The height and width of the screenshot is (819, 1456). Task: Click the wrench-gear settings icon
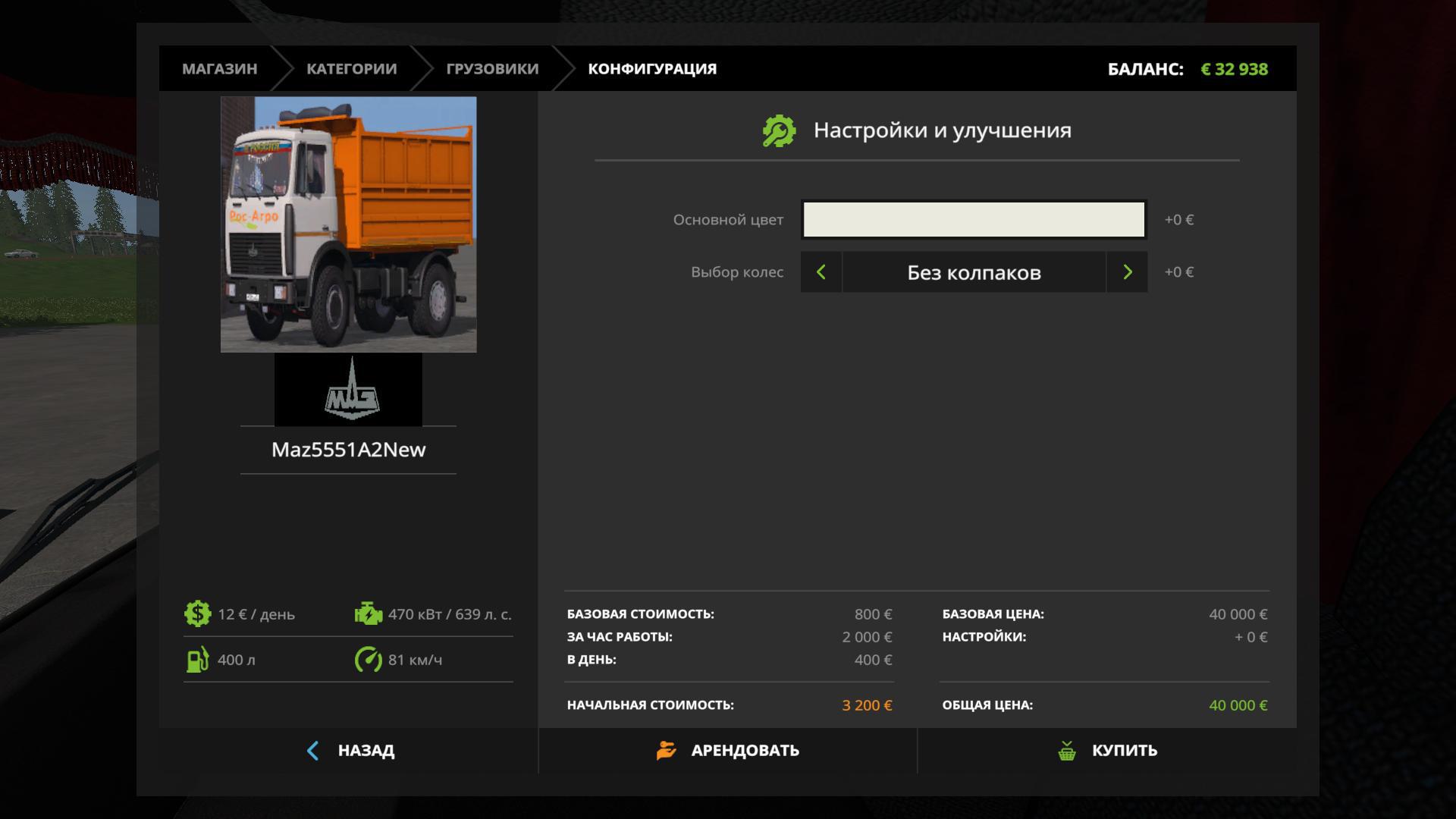coord(779,130)
